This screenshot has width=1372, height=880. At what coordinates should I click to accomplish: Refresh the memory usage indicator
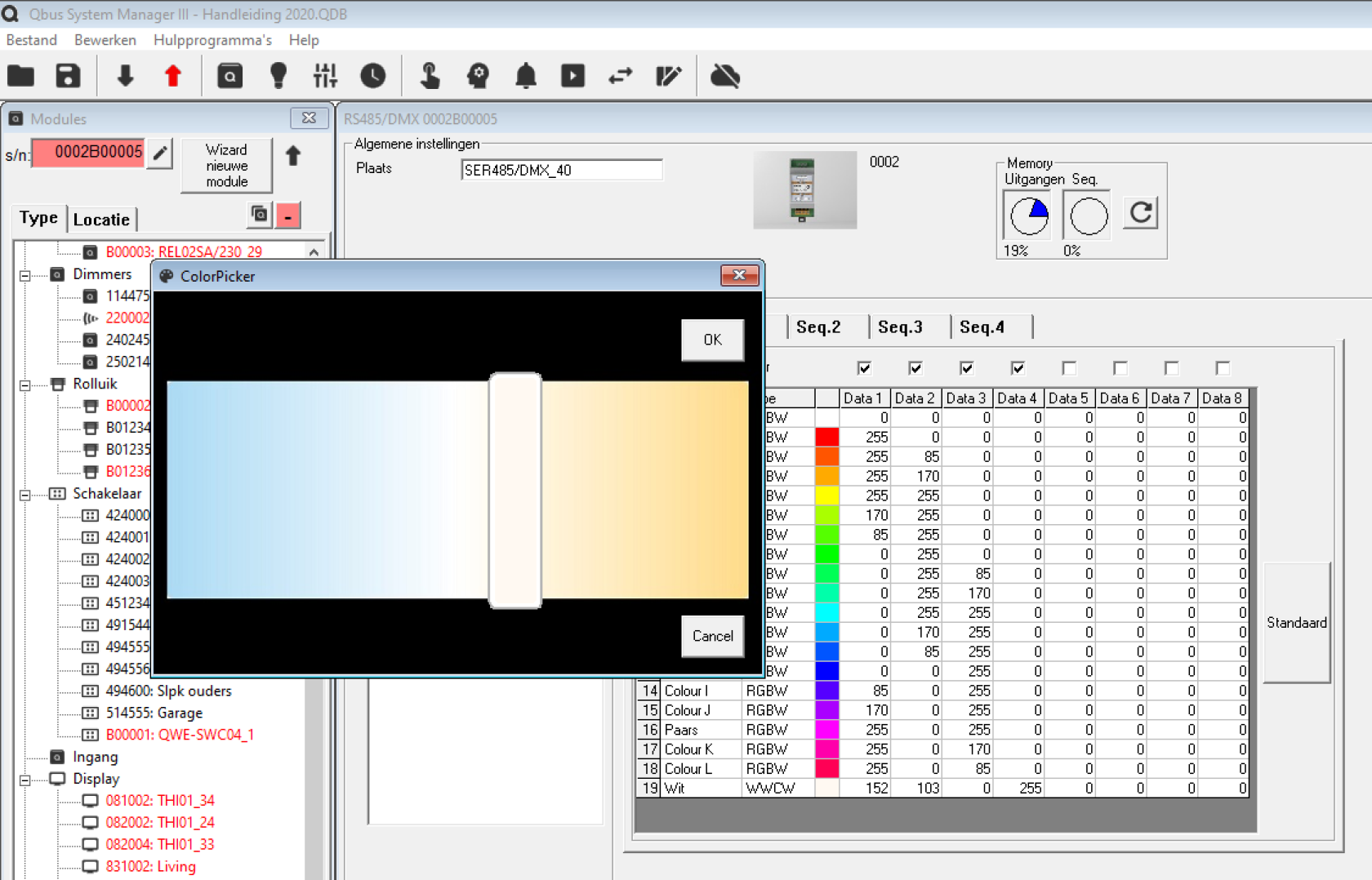click(x=1140, y=214)
